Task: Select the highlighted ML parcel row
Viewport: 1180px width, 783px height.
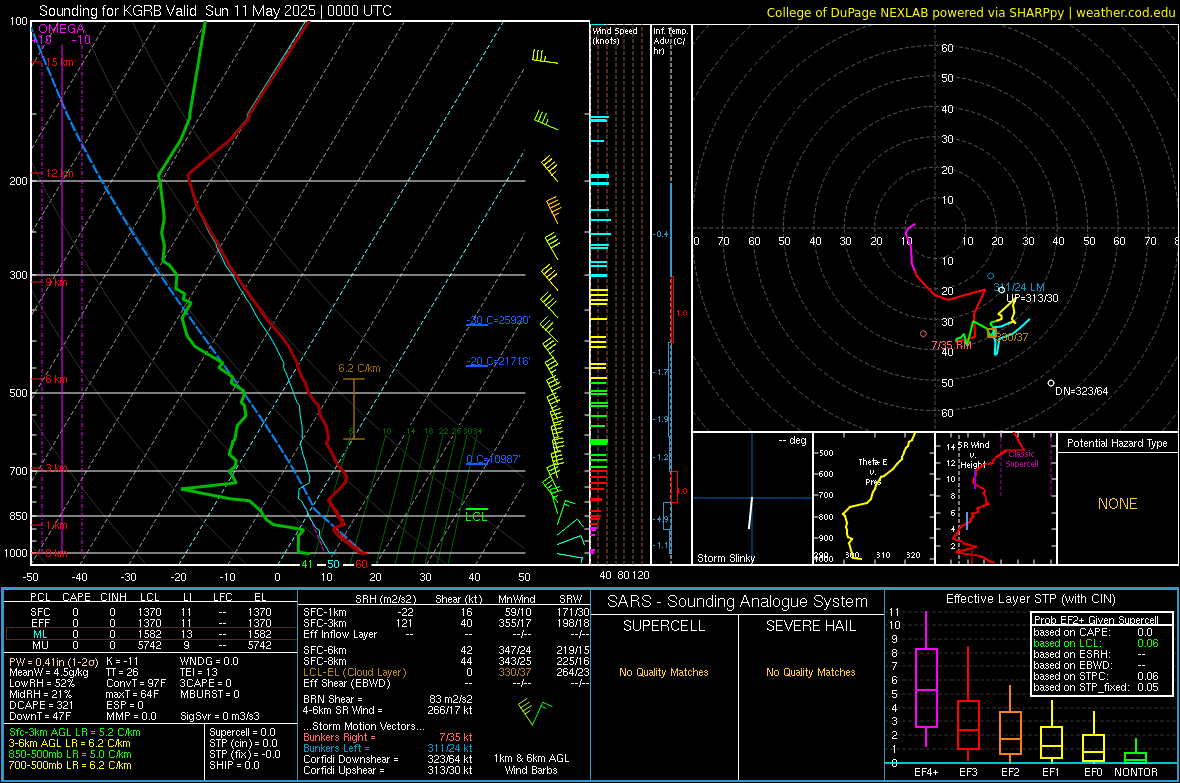Action: 149,634
